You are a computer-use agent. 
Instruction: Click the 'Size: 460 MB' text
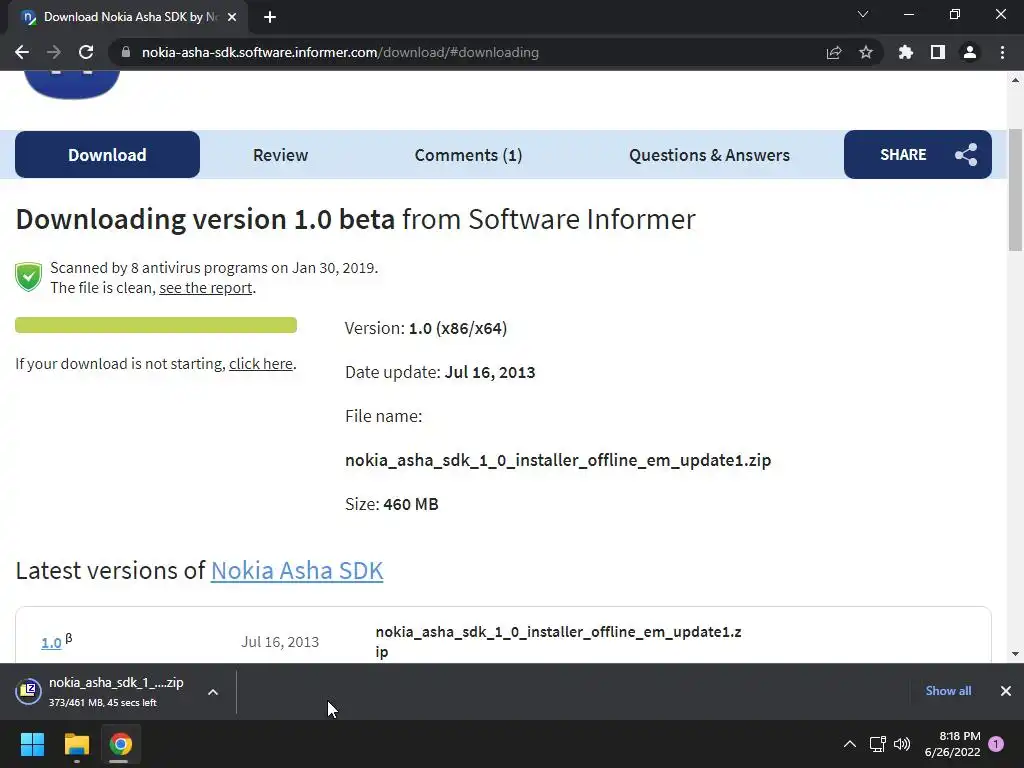click(392, 504)
